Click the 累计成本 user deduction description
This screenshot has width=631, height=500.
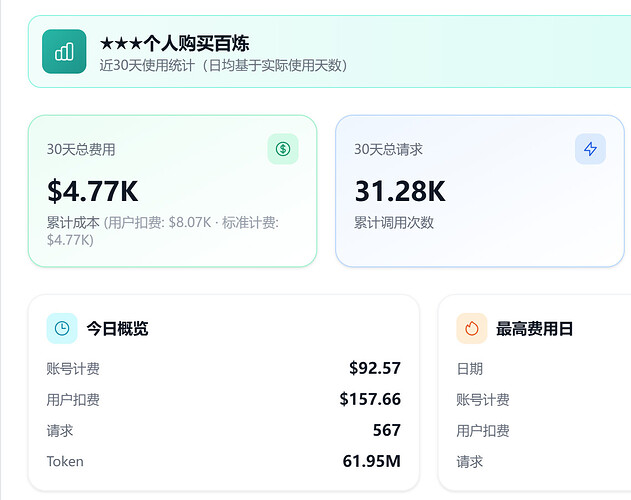pos(163,231)
